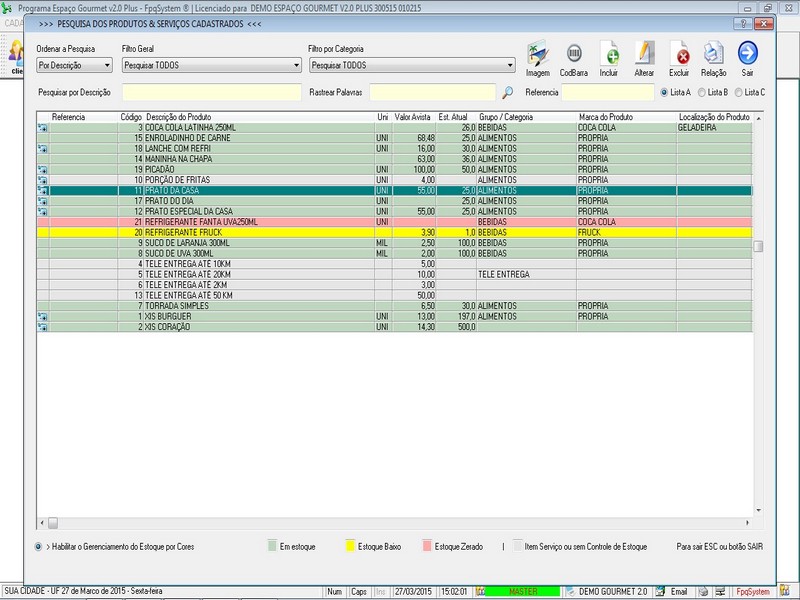The width and height of the screenshot is (800, 600).
Task: Click the image icon on PRATO DO DIA row
Action: coord(43,201)
